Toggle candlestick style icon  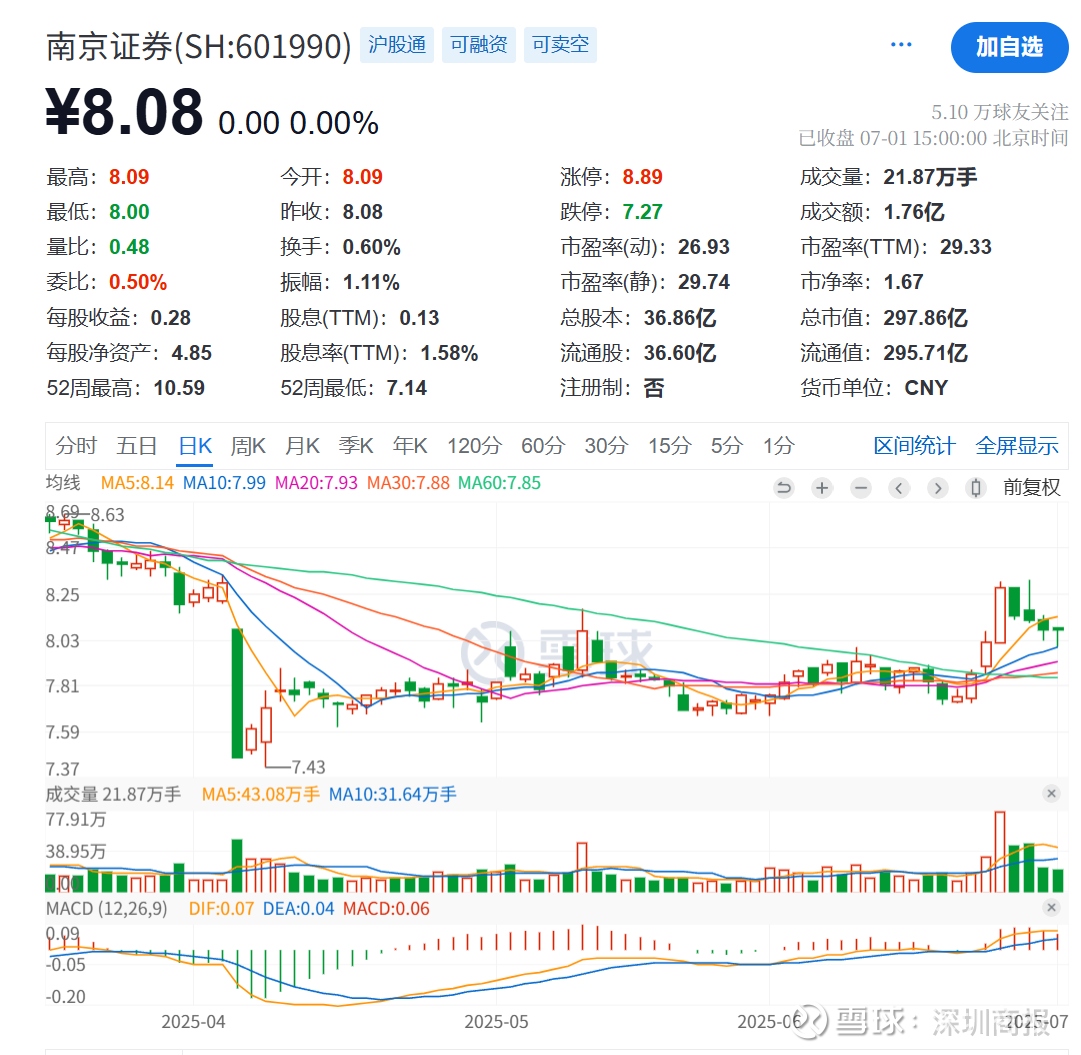pos(976,488)
